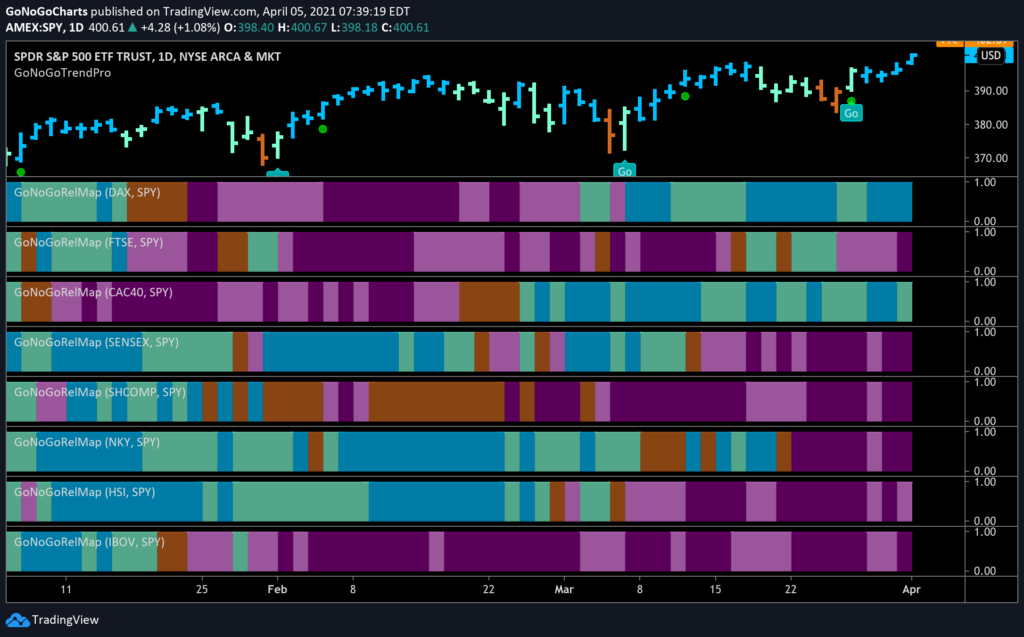Click the high price H:400.67 value
The width and height of the screenshot is (1024, 637).
(302, 27)
